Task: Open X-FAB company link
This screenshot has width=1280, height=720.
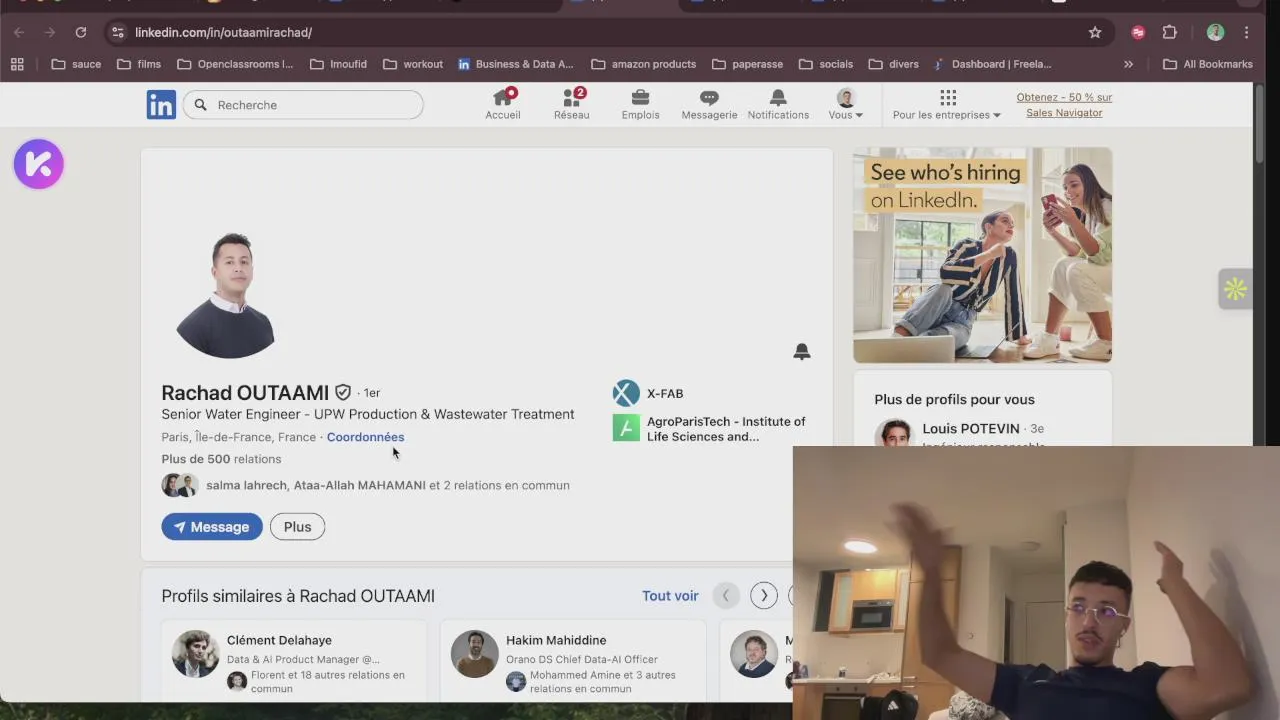Action: click(665, 393)
